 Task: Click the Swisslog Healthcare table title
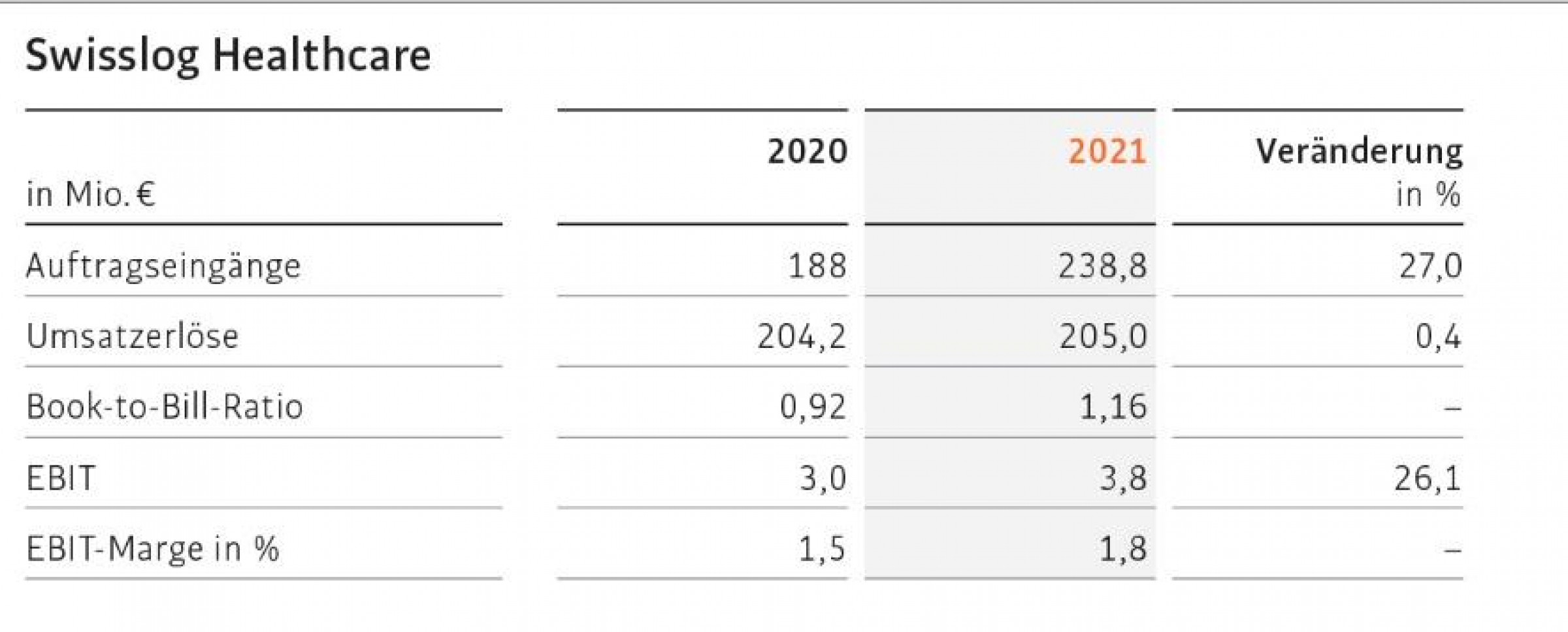coord(228,55)
